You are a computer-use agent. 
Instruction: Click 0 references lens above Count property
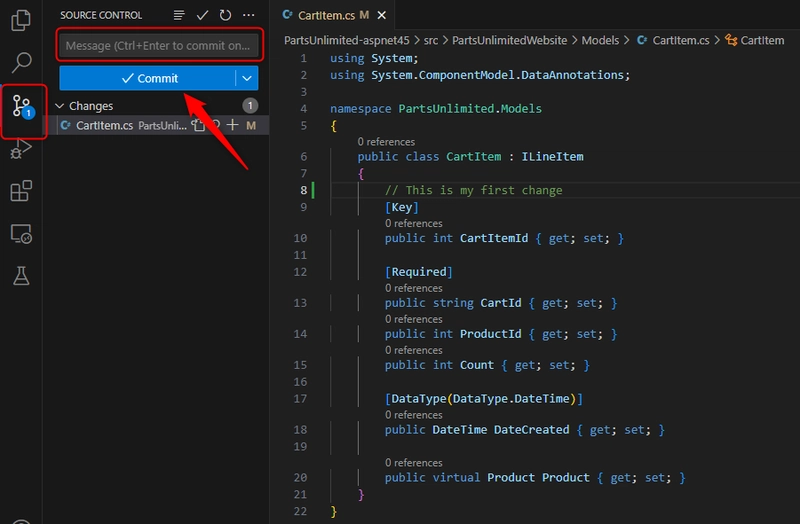tap(414, 351)
